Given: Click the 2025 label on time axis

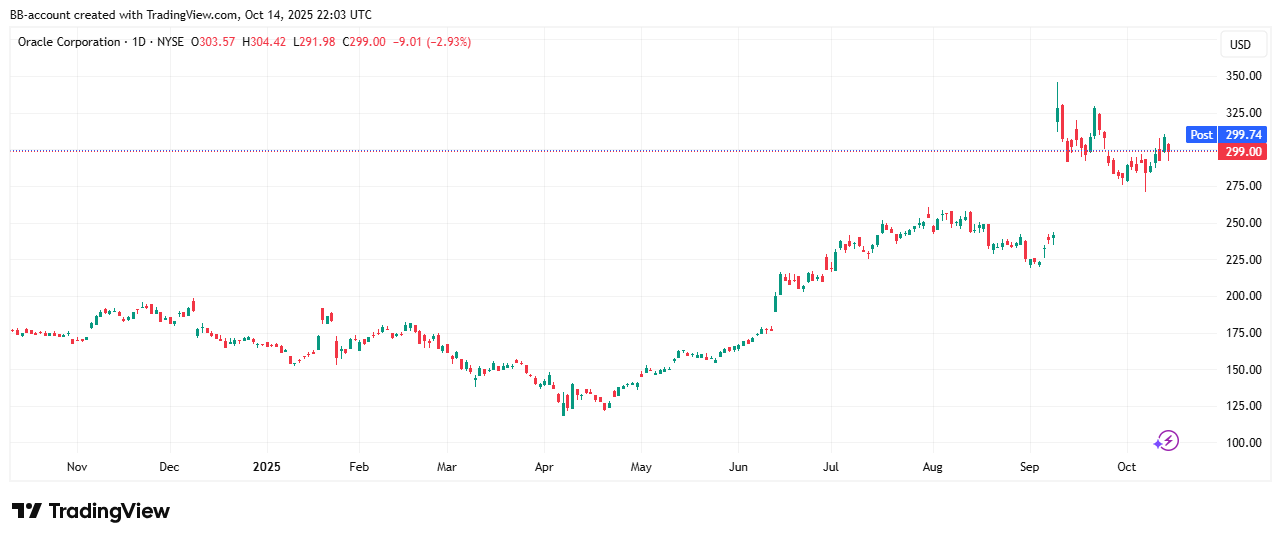Looking at the screenshot, I should tap(267, 467).
